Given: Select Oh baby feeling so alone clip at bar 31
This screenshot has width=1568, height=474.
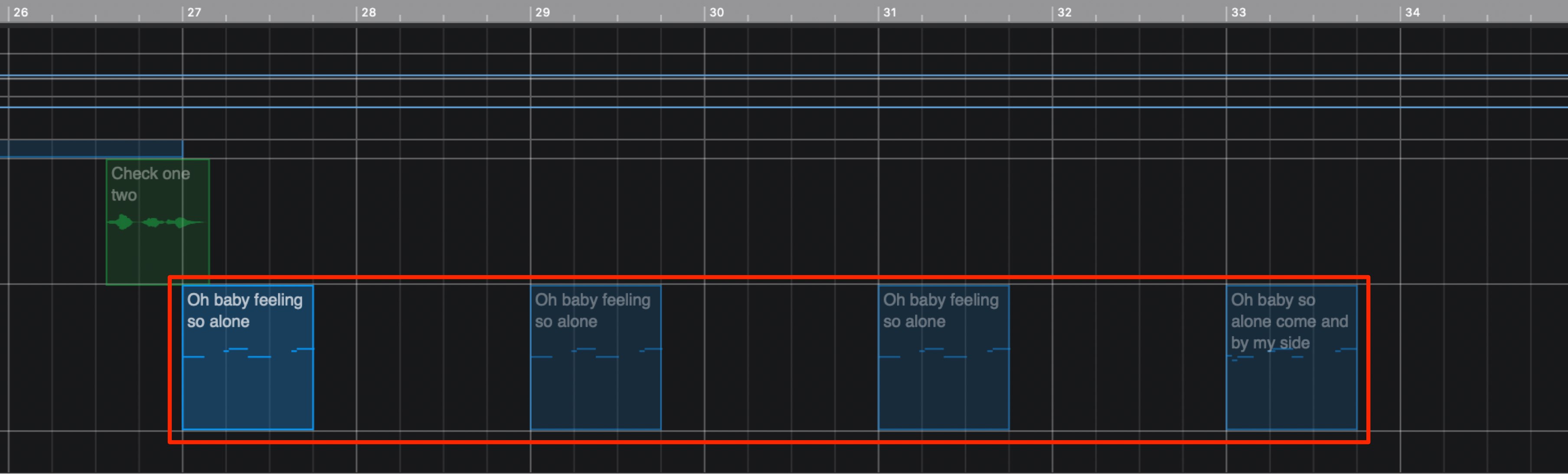Looking at the screenshot, I should [x=944, y=357].
